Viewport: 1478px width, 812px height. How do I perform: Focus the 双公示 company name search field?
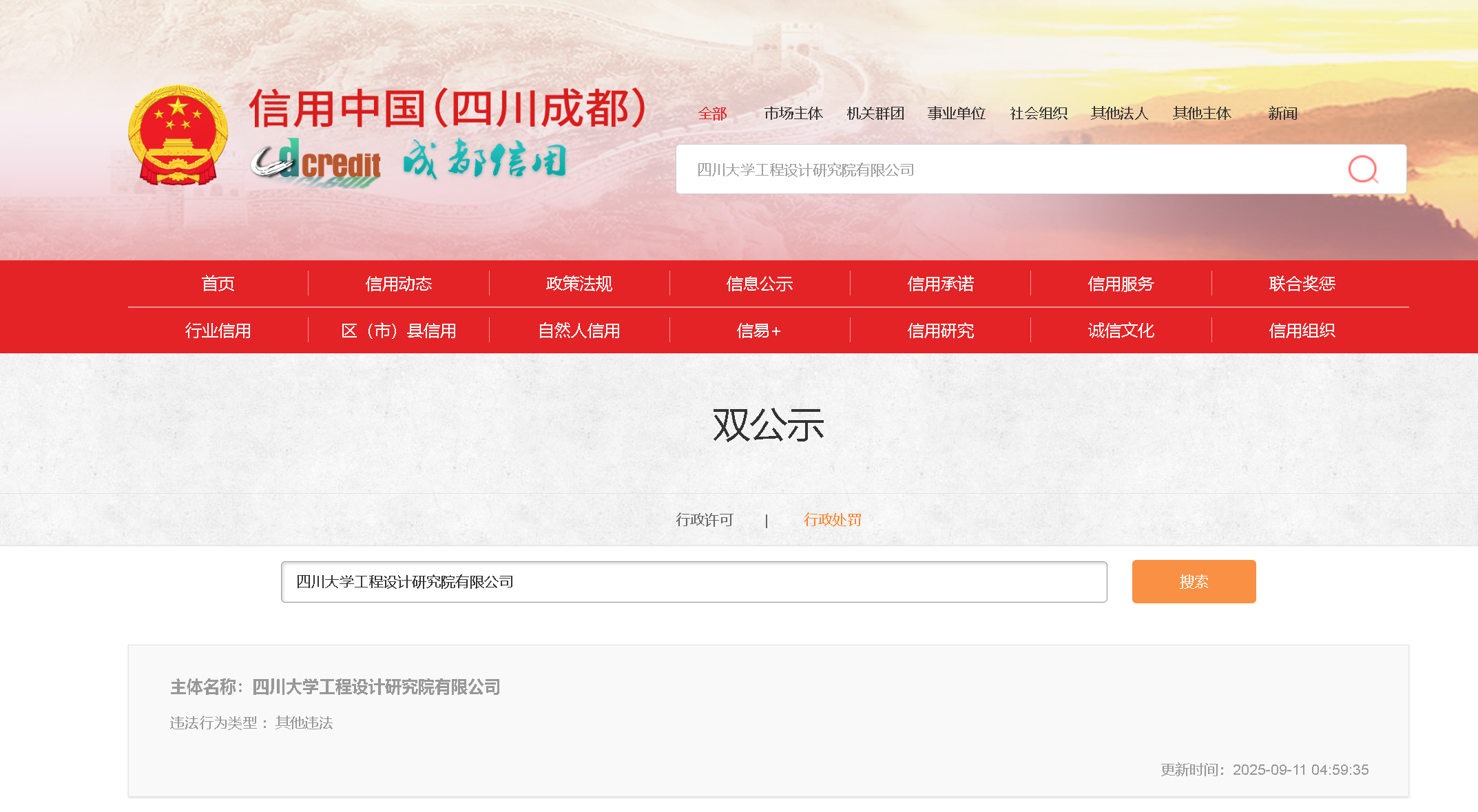(694, 582)
